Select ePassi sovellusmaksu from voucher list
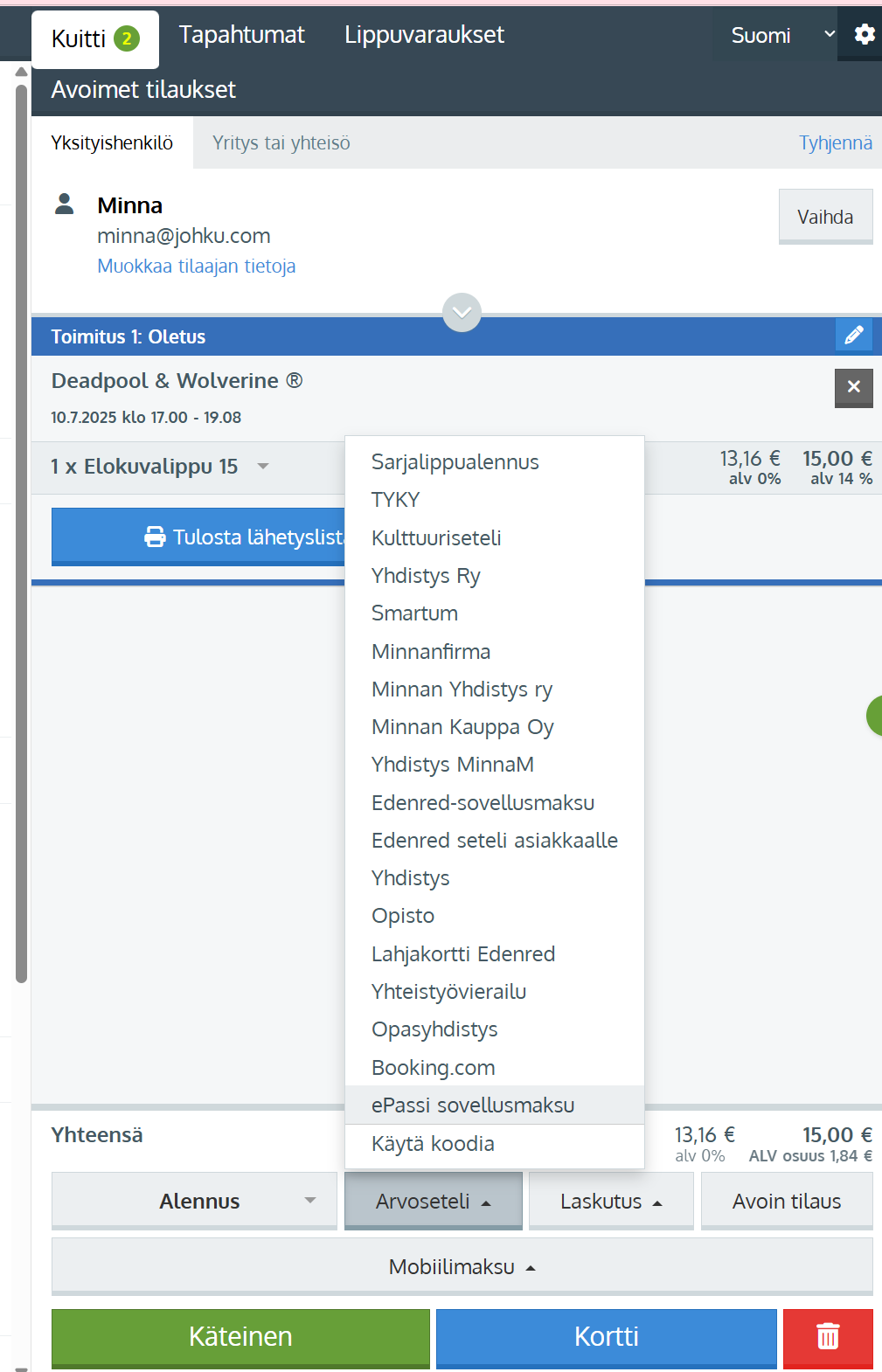The width and height of the screenshot is (882, 1372). pyautogui.click(x=473, y=1105)
